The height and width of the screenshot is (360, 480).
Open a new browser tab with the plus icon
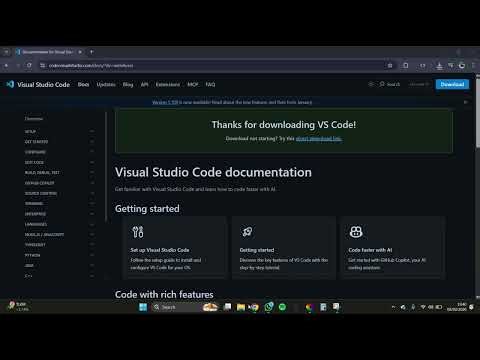(x=92, y=52)
